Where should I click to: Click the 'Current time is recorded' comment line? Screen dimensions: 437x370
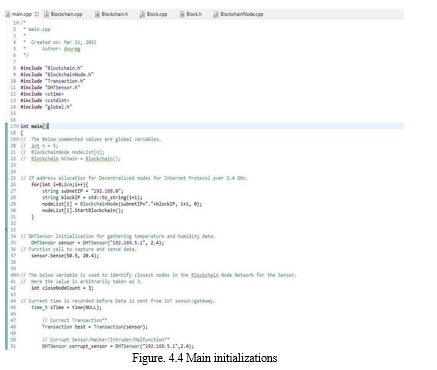tap(118, 301)
